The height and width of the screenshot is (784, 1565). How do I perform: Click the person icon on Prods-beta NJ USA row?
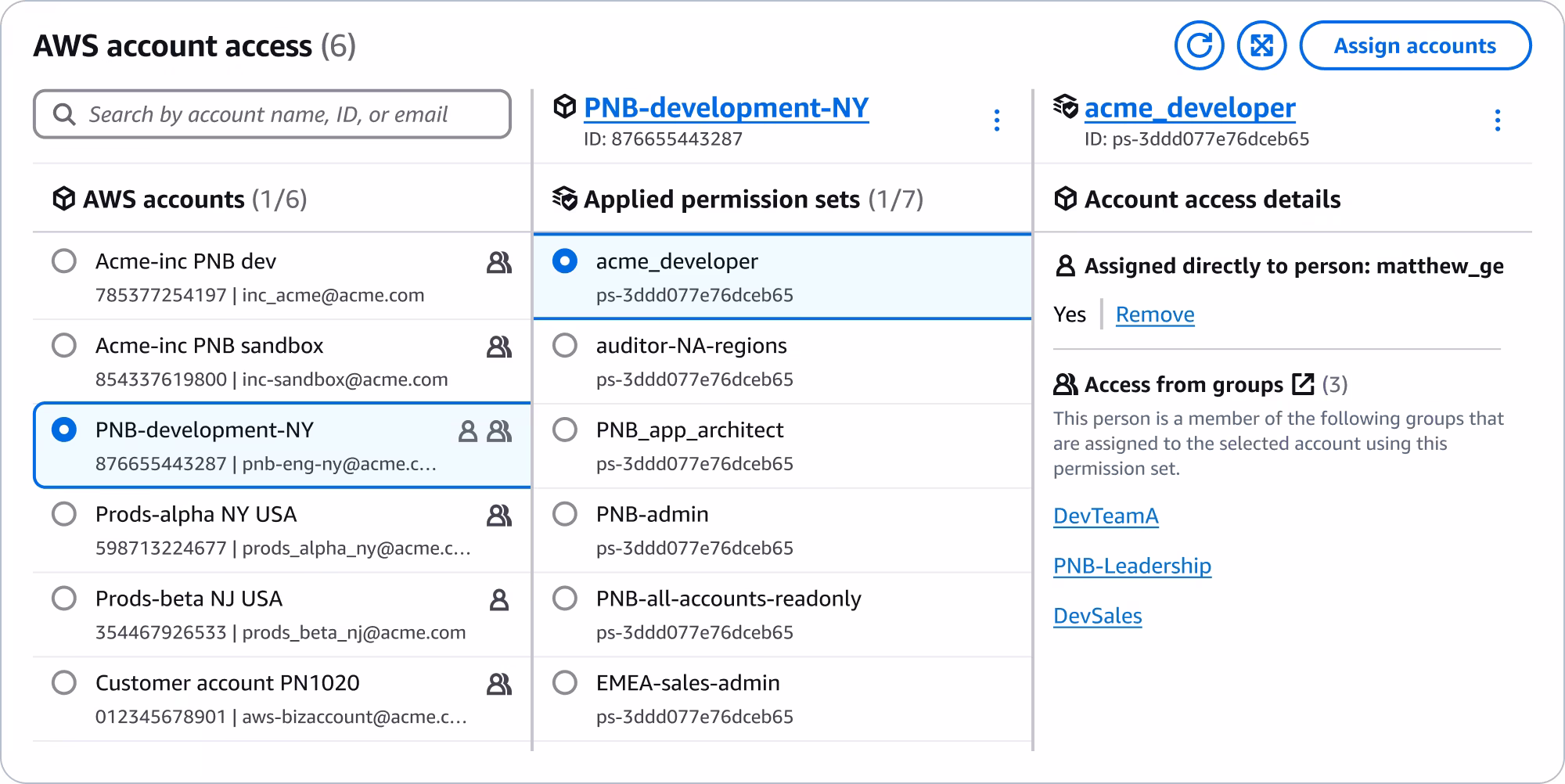click(499, 600)
